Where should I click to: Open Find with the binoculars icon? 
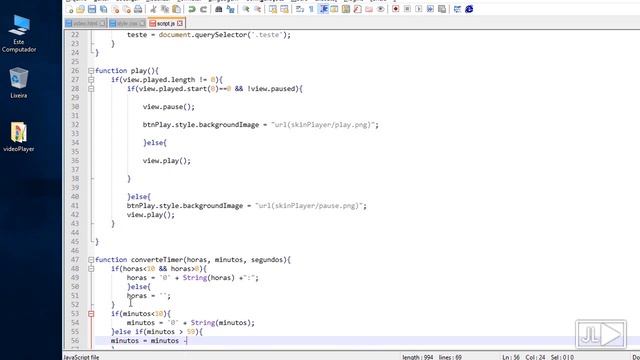[x=219, y=9]
